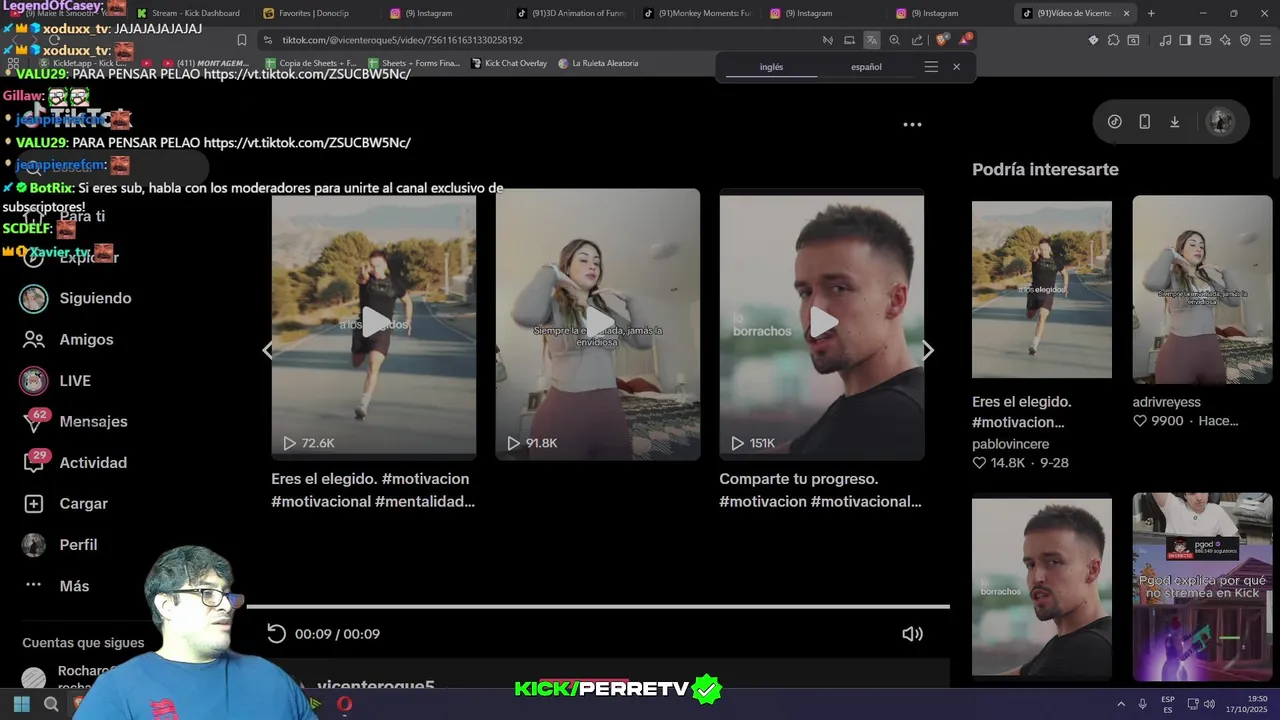Open Eres el elegido recommended thumbnail
The width and height of the screenshot is (1280, 720).
(x=1041, y=289)
